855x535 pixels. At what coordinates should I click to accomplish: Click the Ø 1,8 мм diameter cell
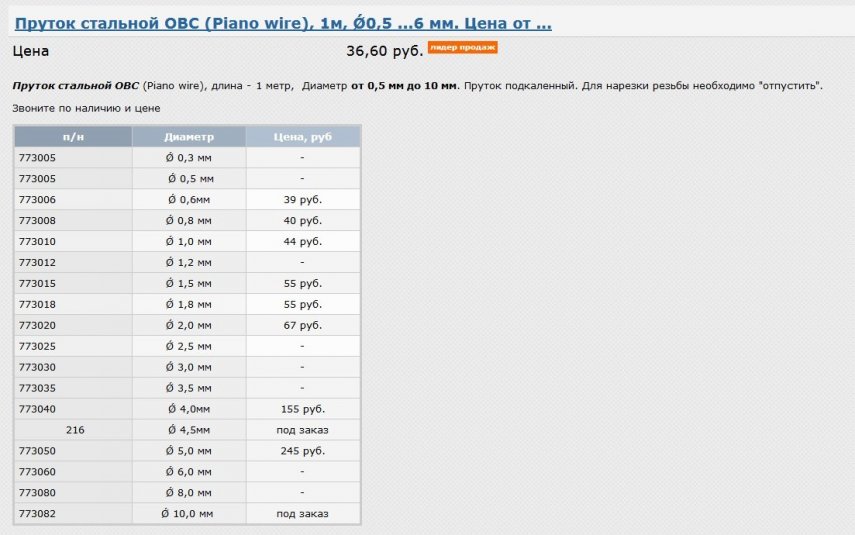188,305
